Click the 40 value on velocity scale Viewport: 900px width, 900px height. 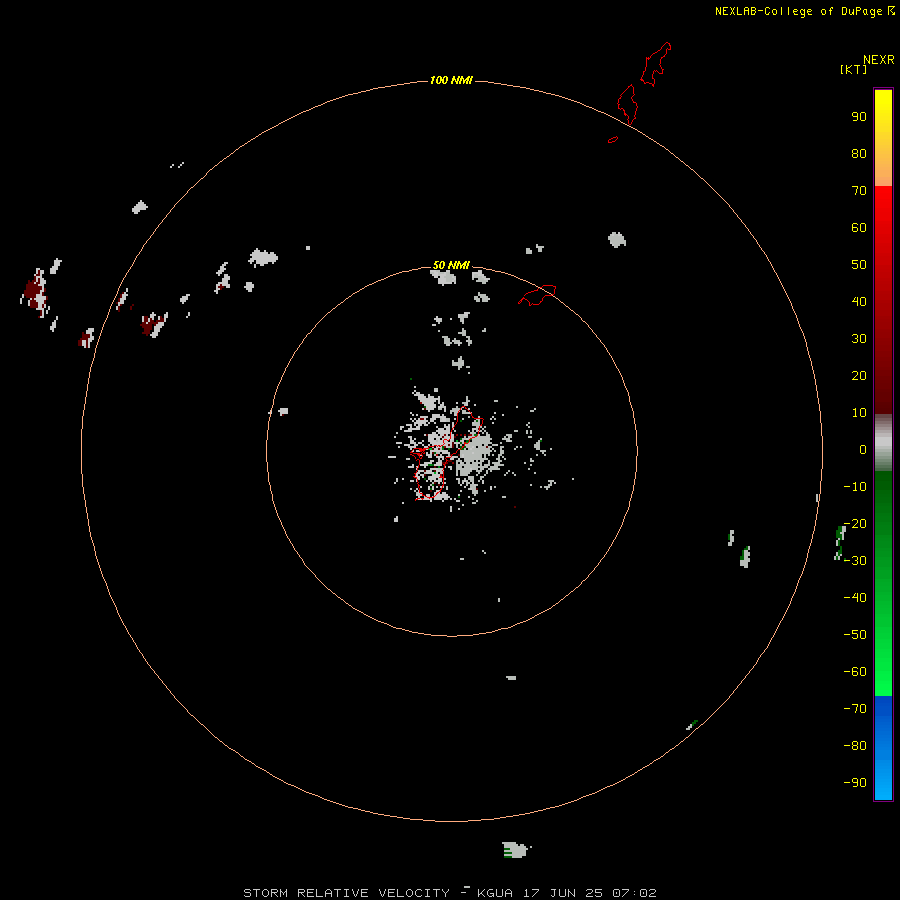[x=859, y=302]
